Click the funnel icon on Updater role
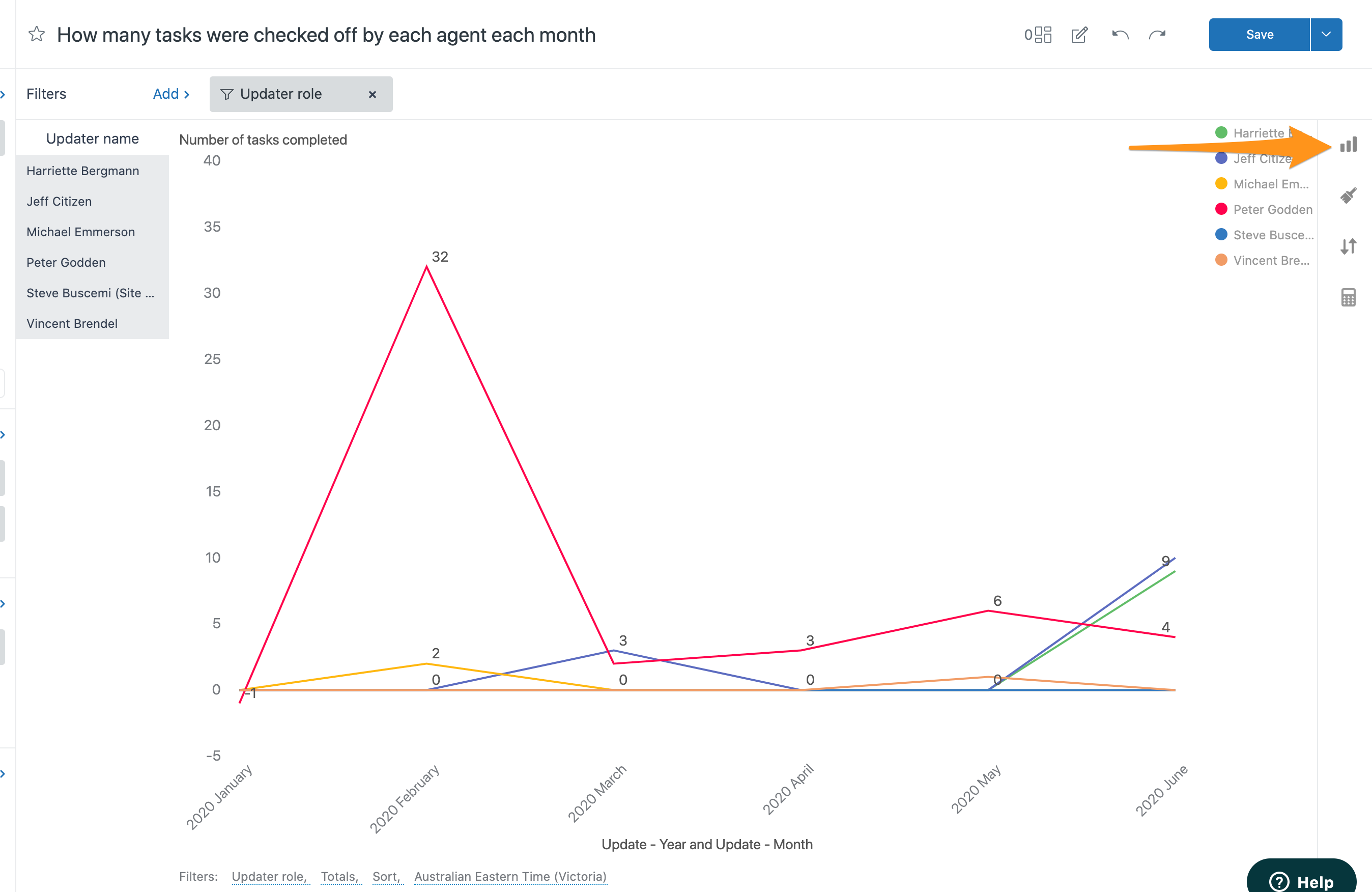Viewport: 1372px width, 892px height. click(x=226, y=94)
